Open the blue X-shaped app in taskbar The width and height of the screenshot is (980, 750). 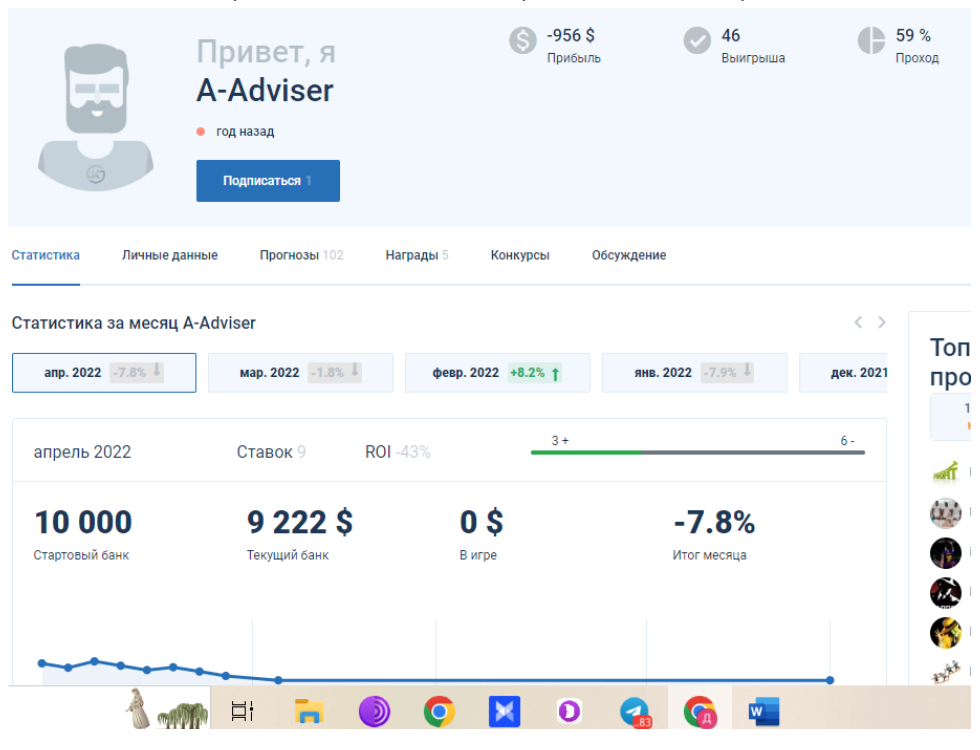click(504, 711)
